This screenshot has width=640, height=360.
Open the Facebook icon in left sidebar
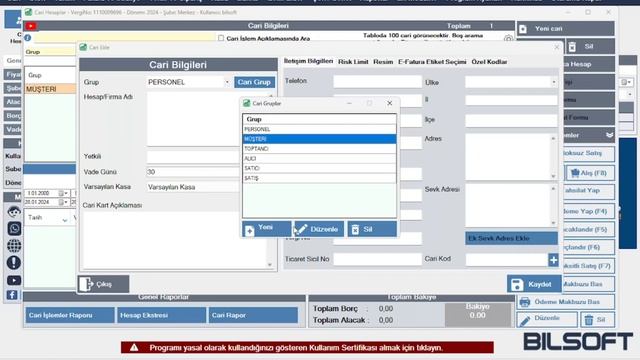12,295
